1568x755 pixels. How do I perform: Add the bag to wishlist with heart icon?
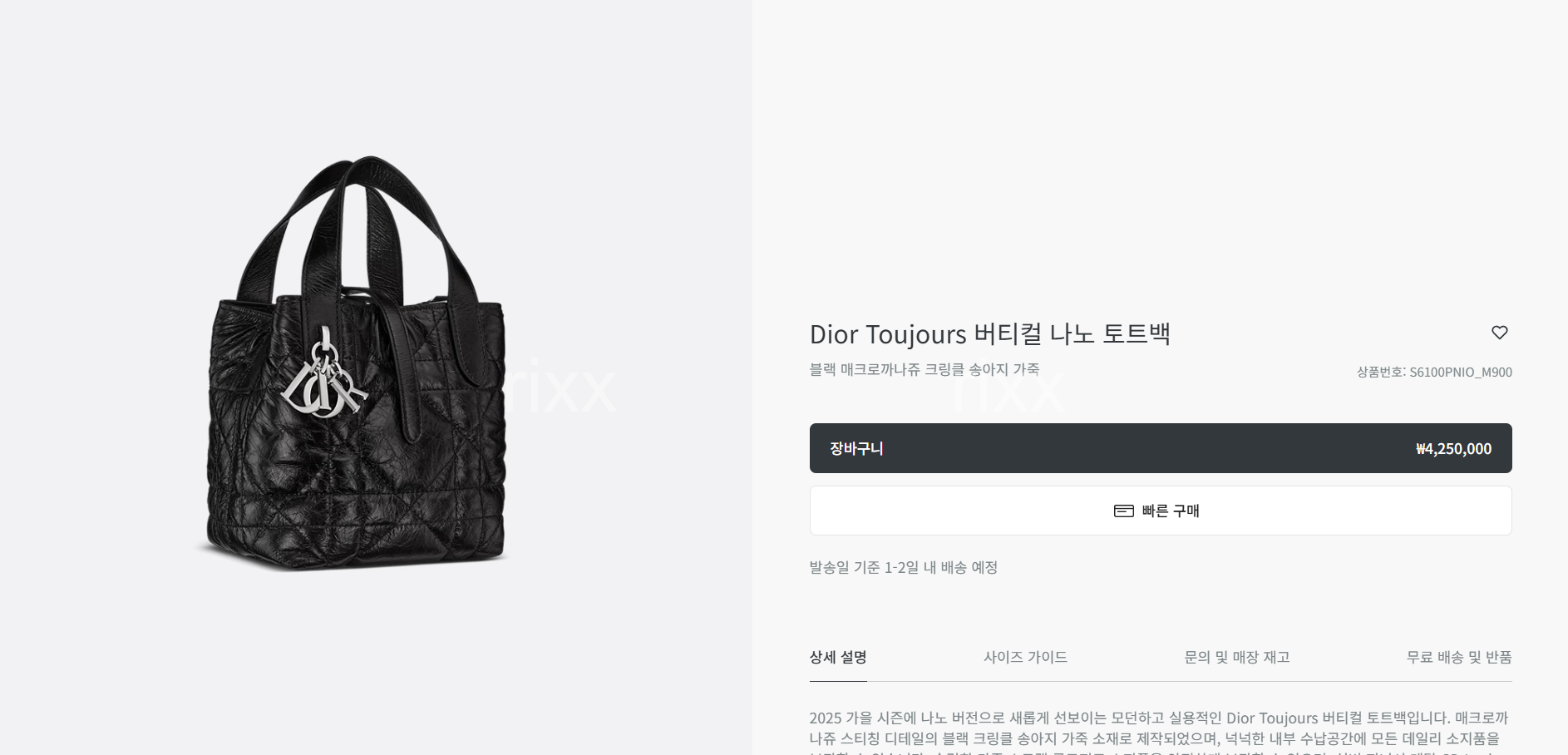pos(1499,333)
